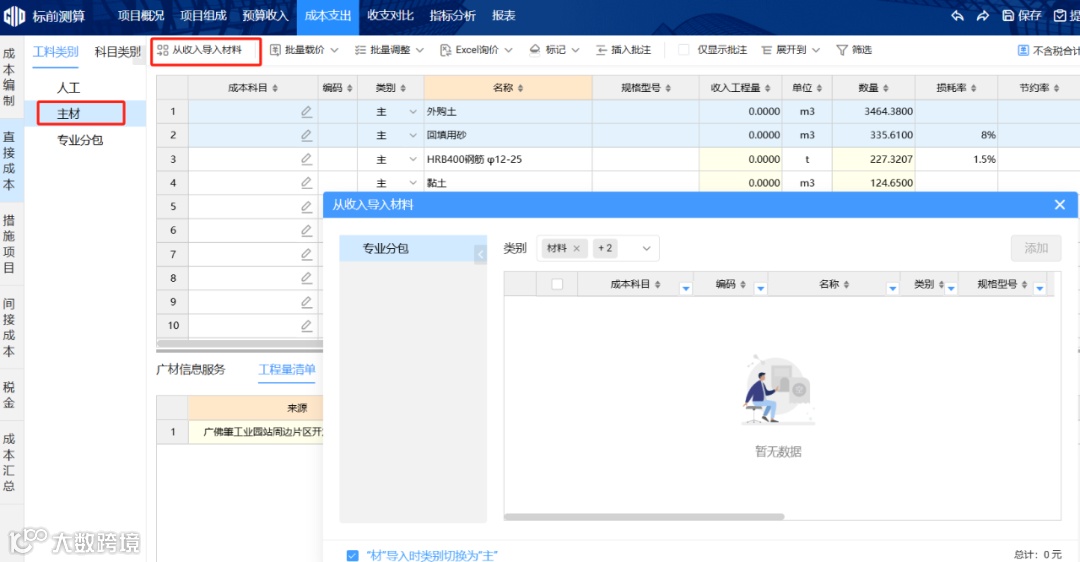Select 主材 in category list

(68, 114)
